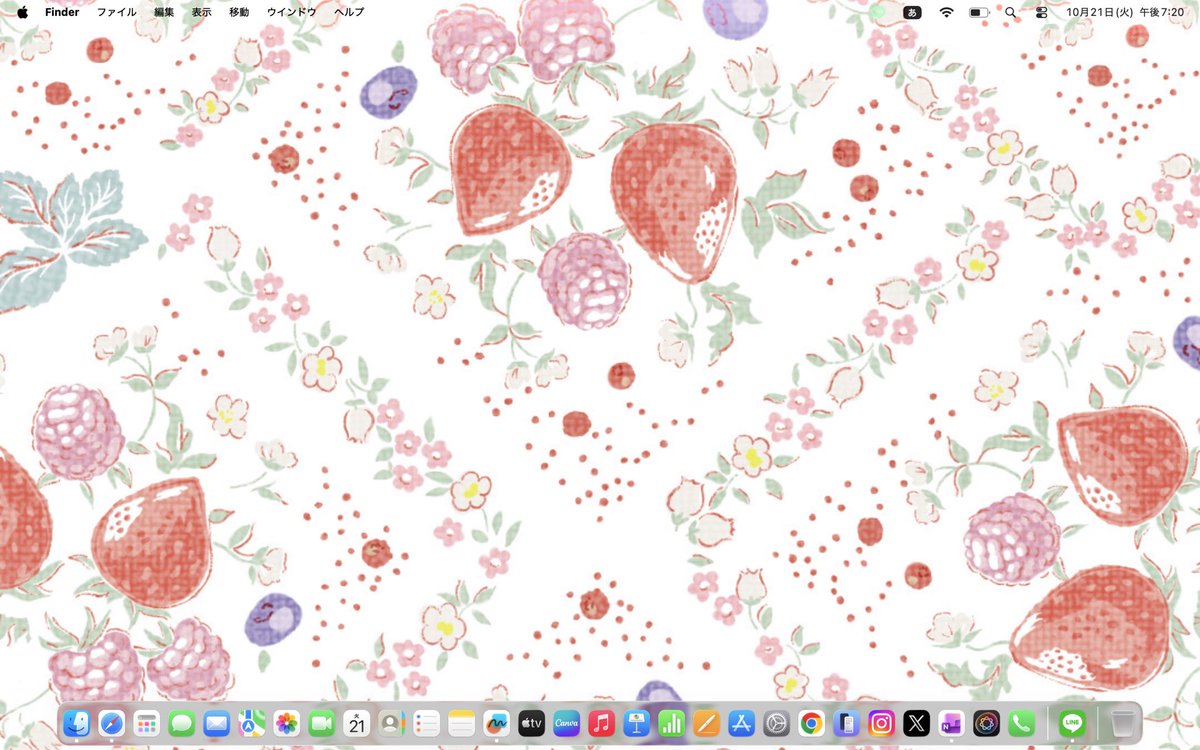Open Wi-Fi status menu
This screenshot has height=750, width=1200.
pos(946,12)
